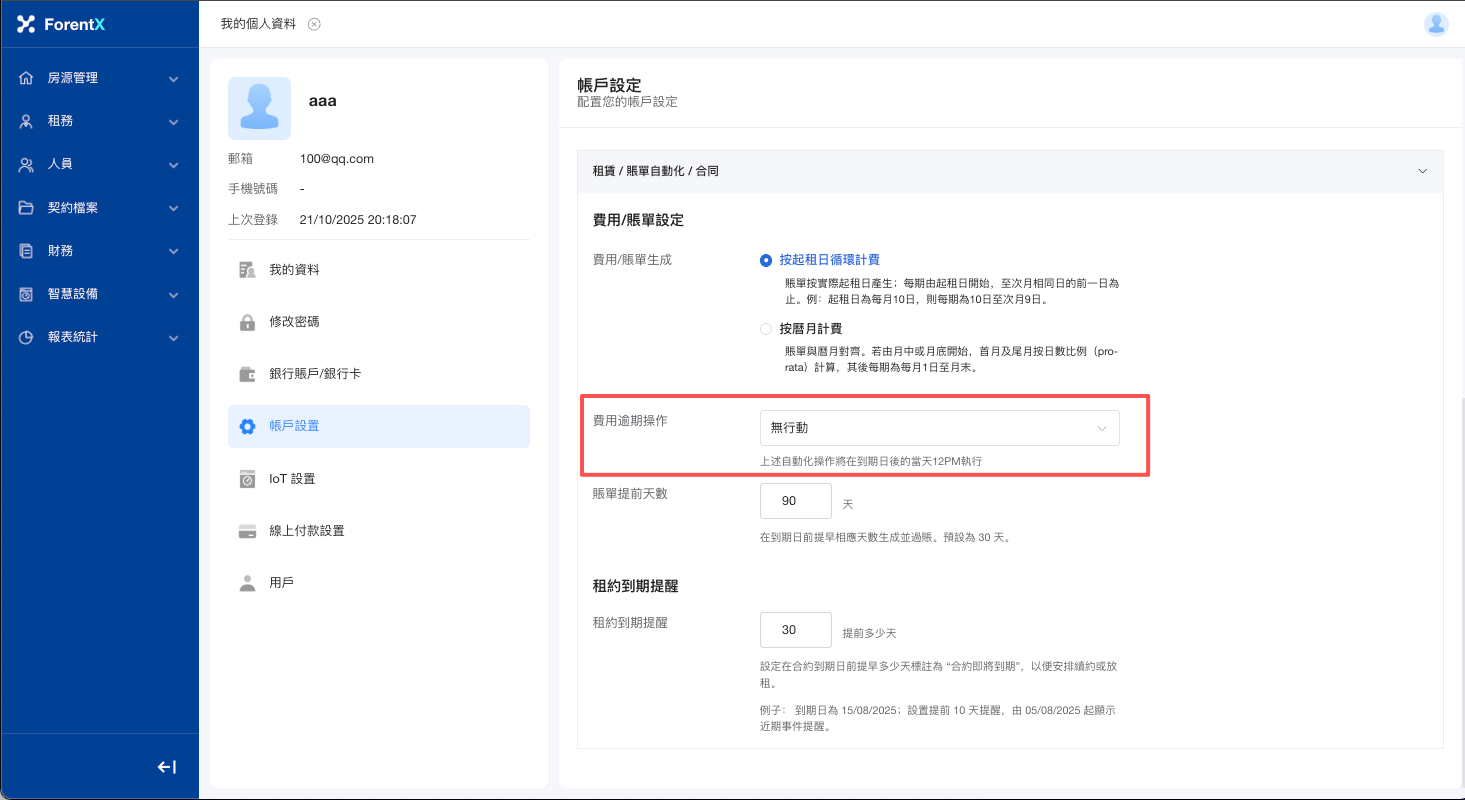Image resolution: width=1465 pixels, height=800 pixels.
Task: Click the 房源管理 home icon
Action: [x=26, y=78]
